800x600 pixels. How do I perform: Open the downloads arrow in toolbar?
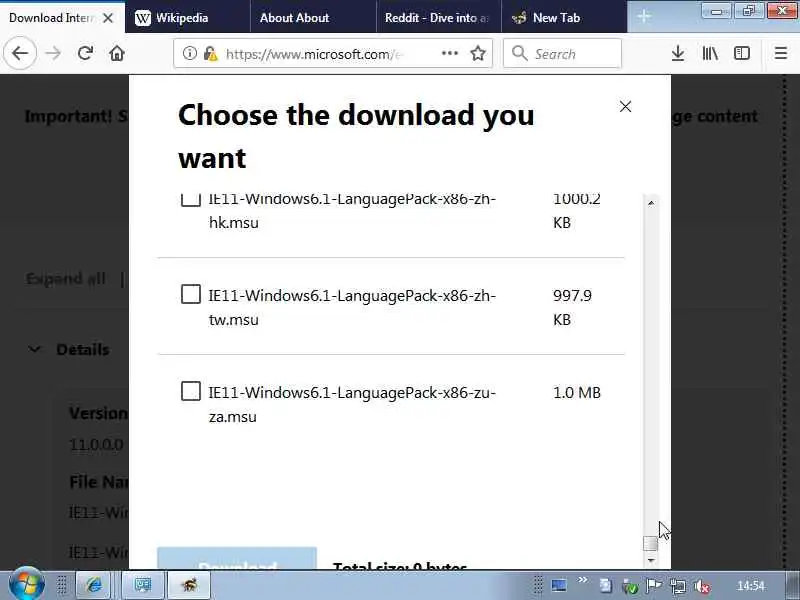tap(678, 53)
